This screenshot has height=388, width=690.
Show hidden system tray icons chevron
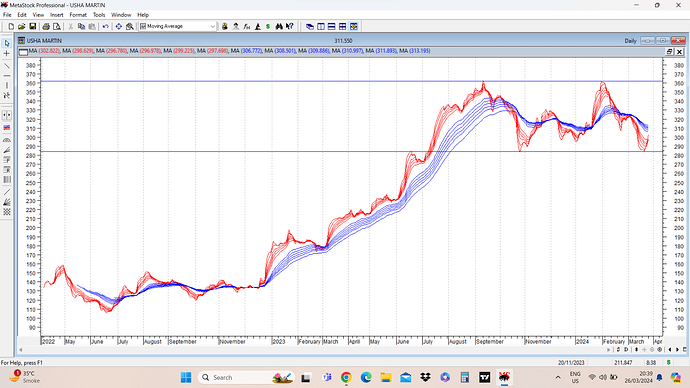click(558, 377)
